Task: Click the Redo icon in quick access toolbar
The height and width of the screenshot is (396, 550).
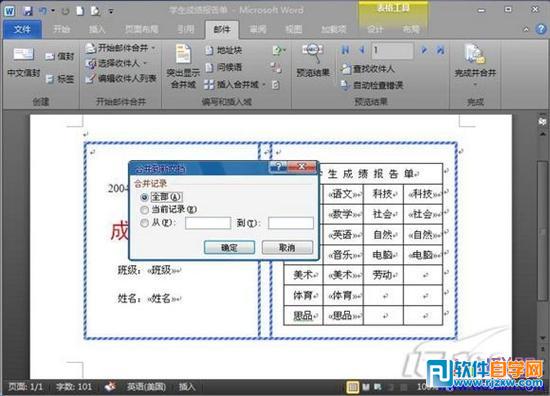Action: pos(66,12)
